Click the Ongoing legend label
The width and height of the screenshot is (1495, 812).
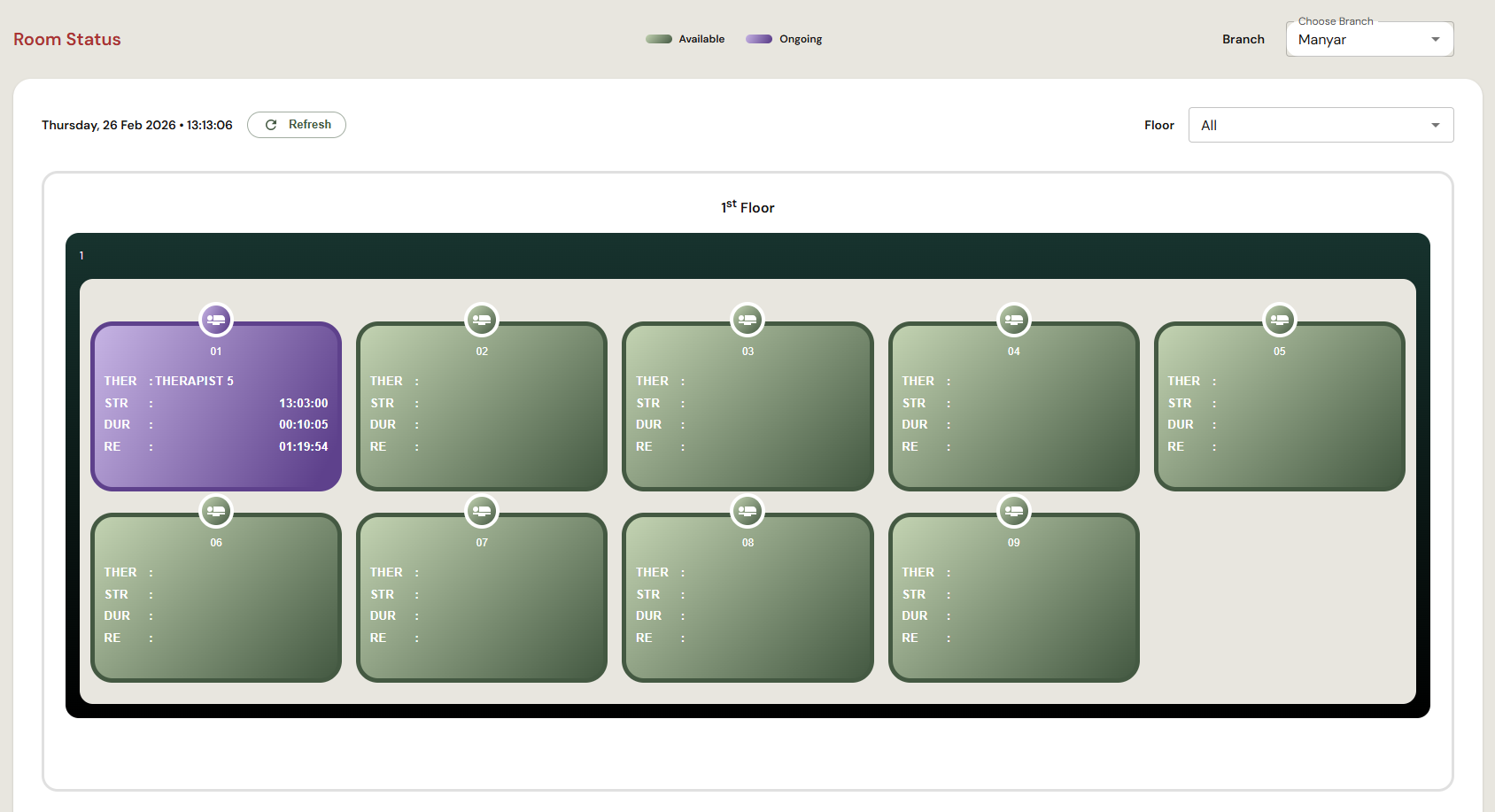[x=801, y=39]
